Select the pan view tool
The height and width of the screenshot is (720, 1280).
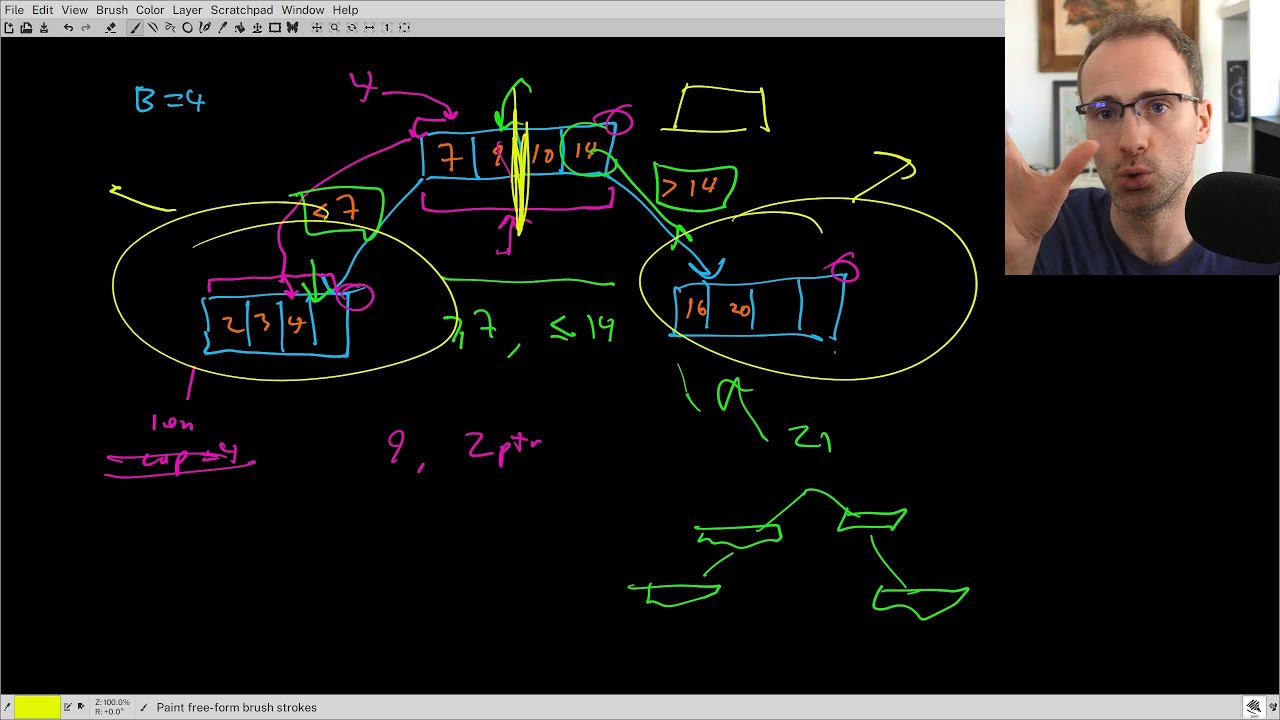[317, 28]
